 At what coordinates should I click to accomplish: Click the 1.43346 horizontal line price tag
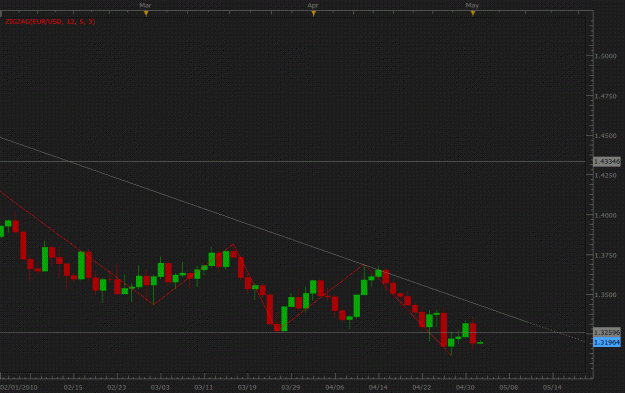[x=607, y=161]
